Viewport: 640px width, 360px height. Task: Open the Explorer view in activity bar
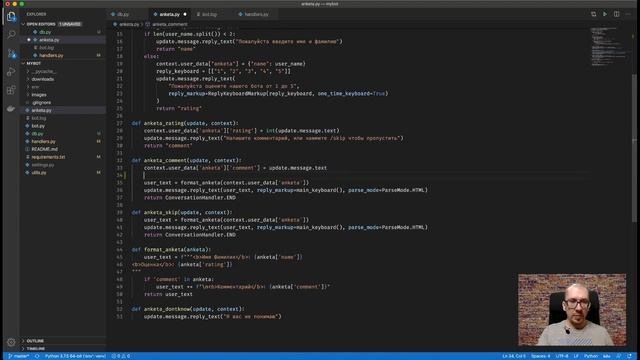pyautogui.click(x=11, y=16)
